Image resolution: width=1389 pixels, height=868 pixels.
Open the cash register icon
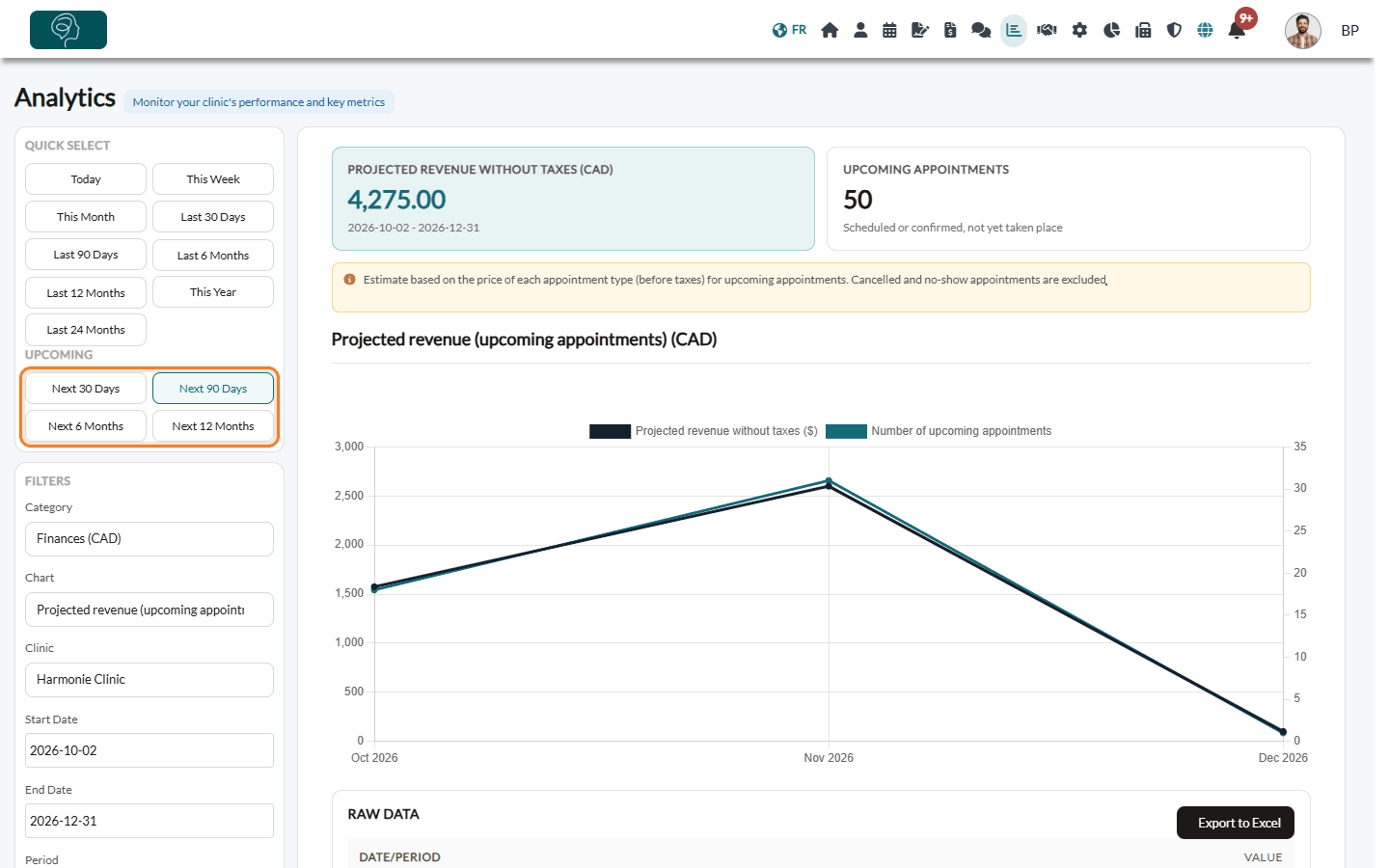point(1143,30)
